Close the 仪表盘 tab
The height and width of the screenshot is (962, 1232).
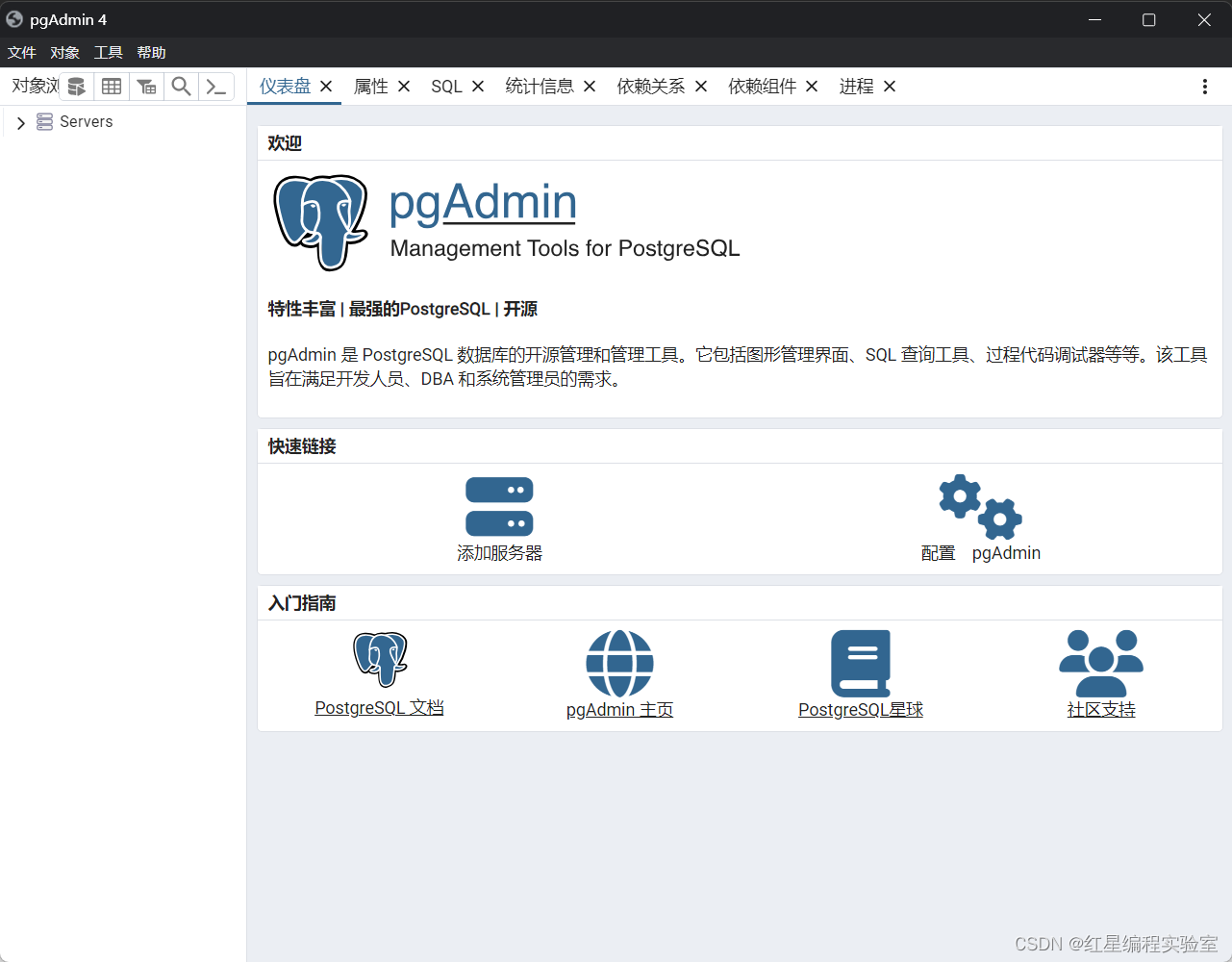(326, 87)
